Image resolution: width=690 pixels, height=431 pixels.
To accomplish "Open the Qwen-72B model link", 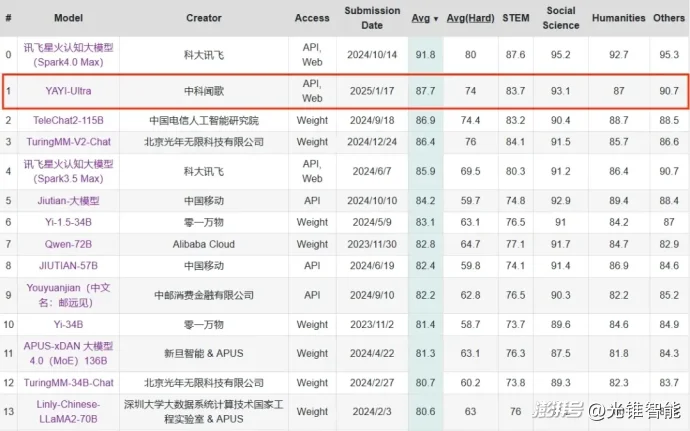I will (69, 244).
